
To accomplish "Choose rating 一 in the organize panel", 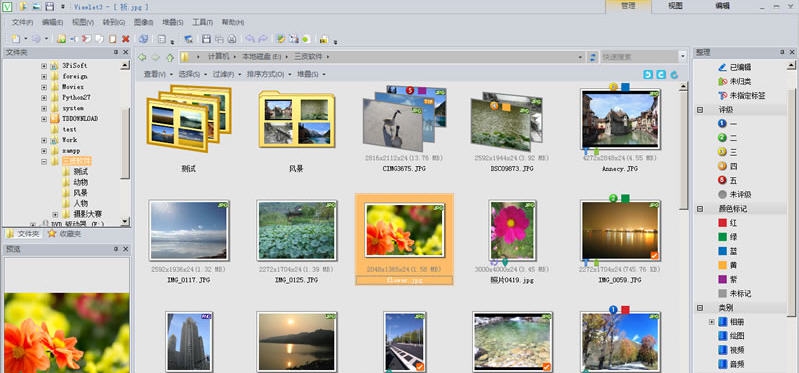I will [727, 123].
